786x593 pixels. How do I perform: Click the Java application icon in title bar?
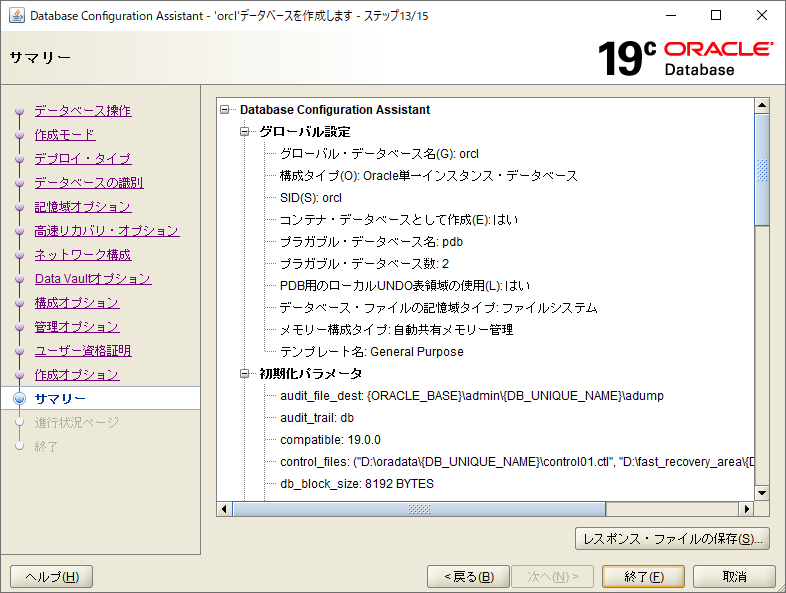click(17, 16)
